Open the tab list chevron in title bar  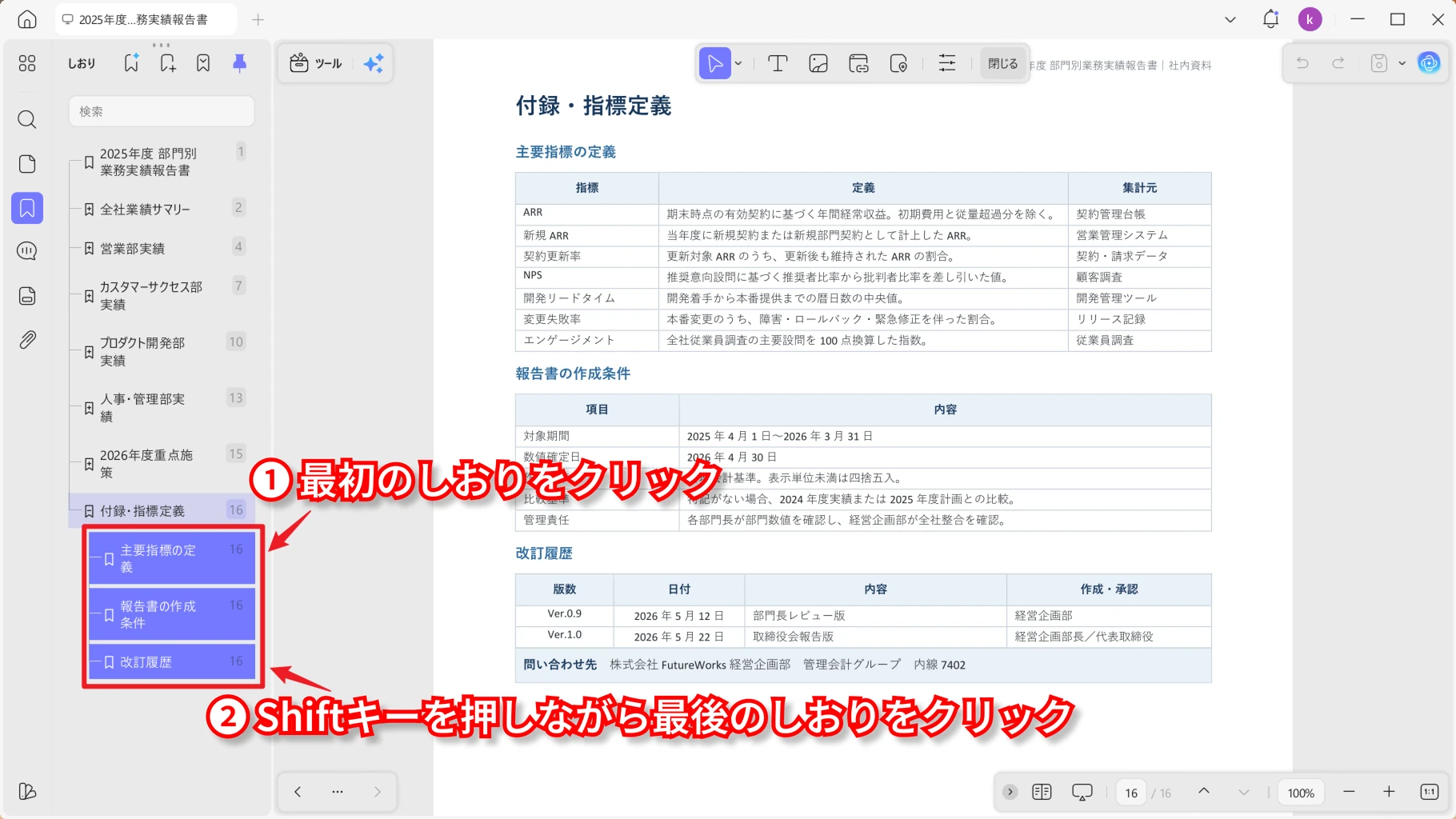1230,19
